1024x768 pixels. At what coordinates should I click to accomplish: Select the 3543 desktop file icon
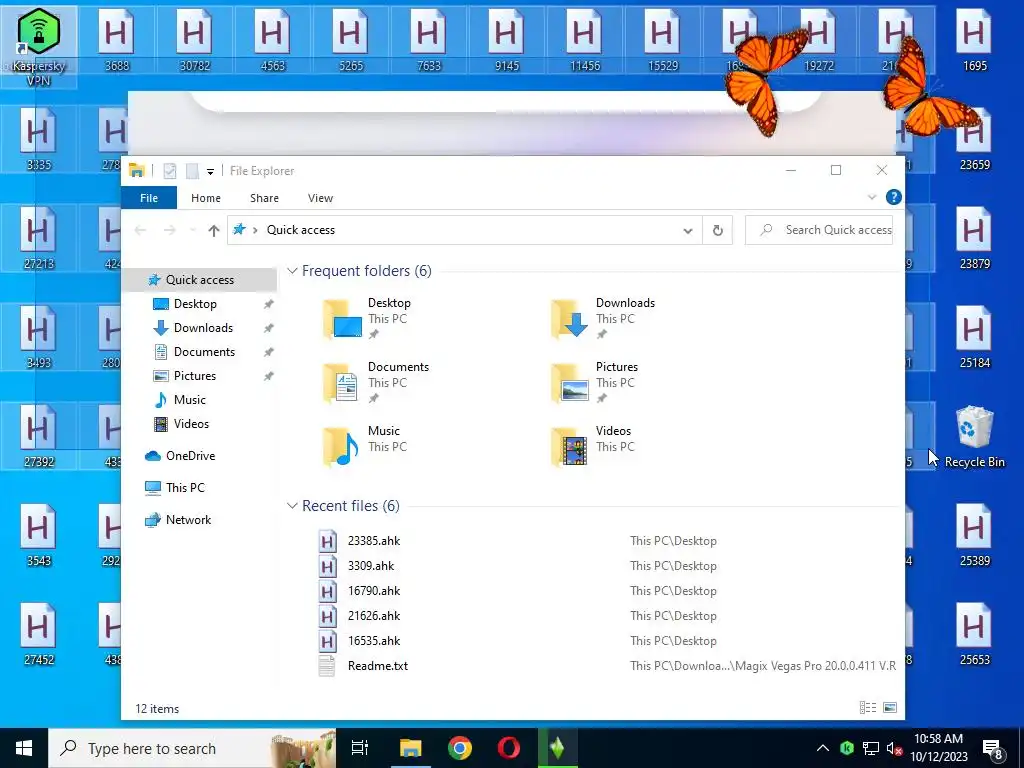pos(38,534)
